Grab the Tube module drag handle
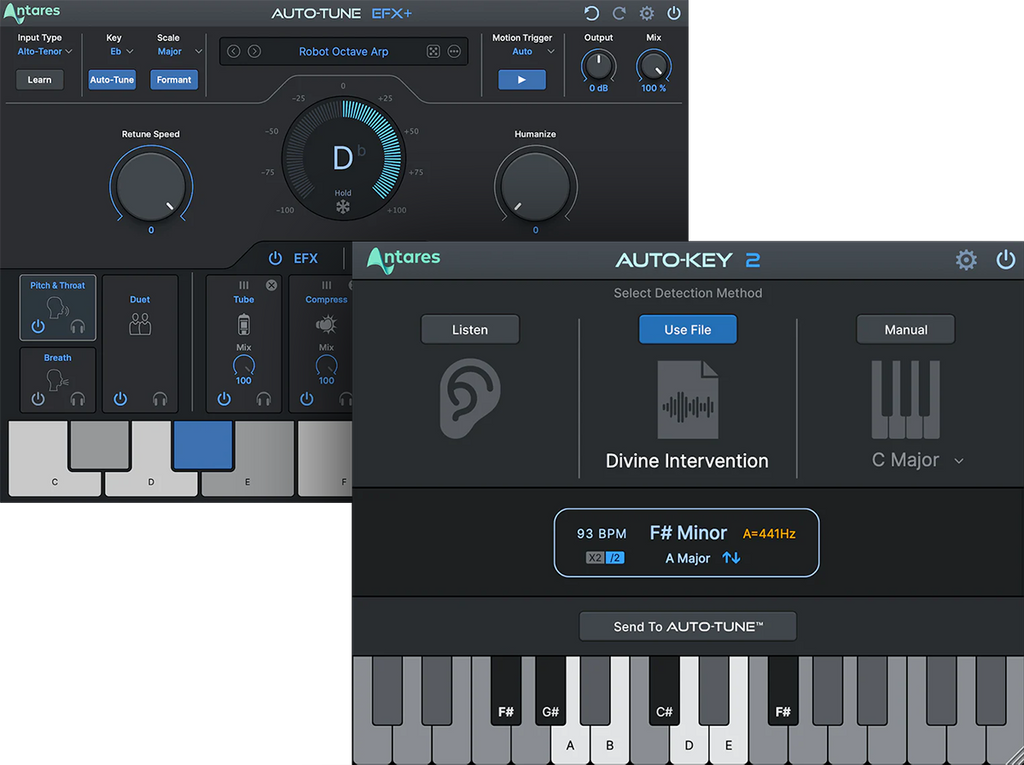This screenshot has height=765, width=1024. [244, 285]
